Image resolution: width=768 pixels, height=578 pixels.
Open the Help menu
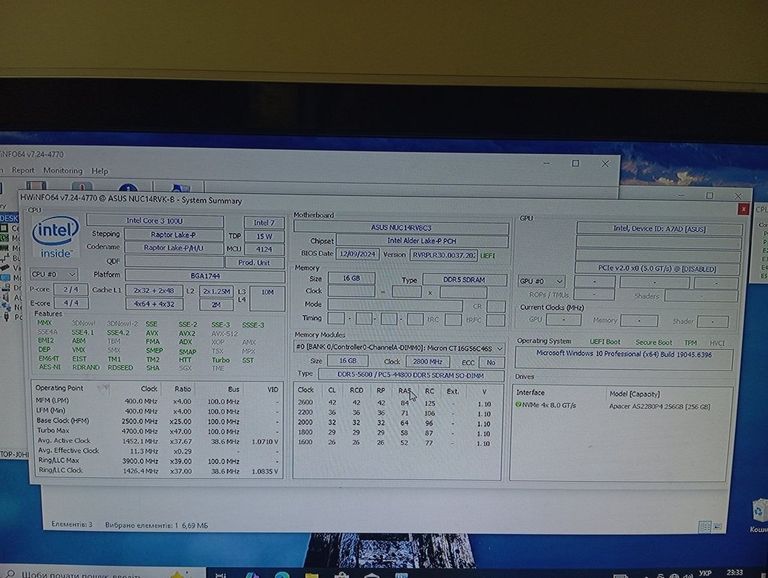pyautogui.click(x=100, y=171)
